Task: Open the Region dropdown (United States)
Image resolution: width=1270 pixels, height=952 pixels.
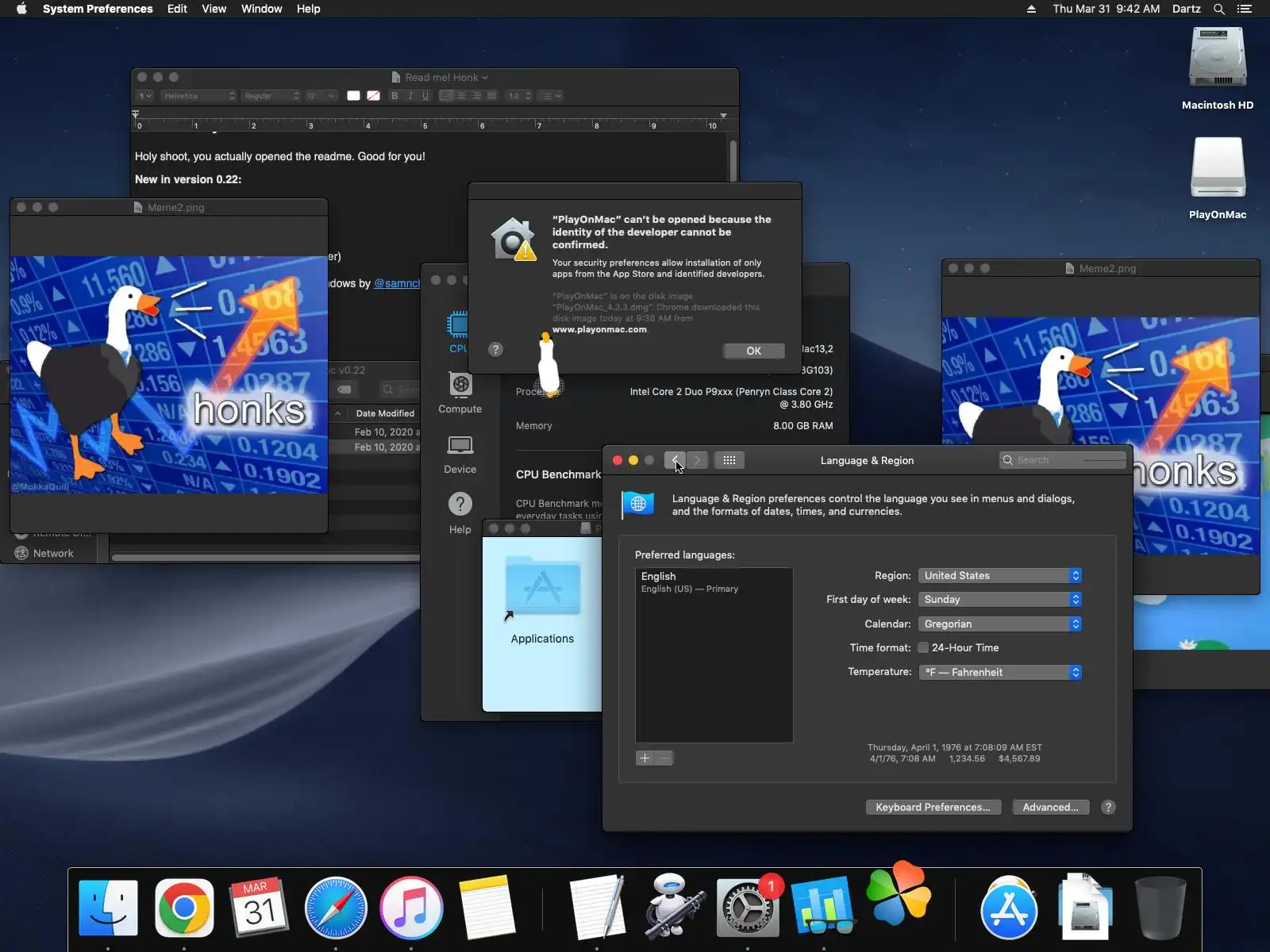Action: pyautogui.click(x=1000, y=575)
